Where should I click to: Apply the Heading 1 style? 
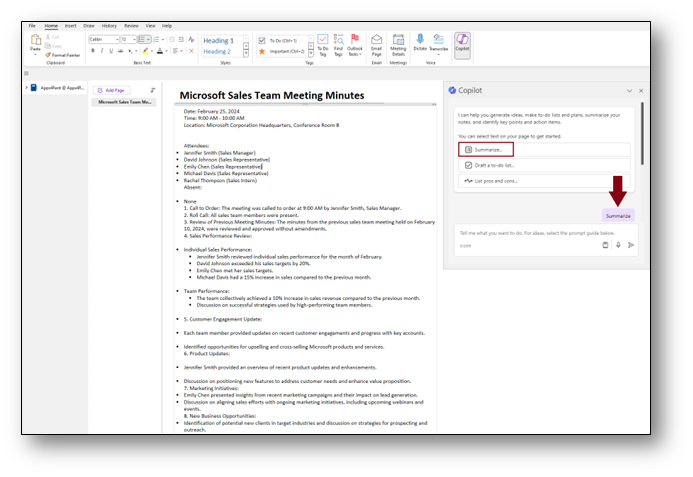218,41
